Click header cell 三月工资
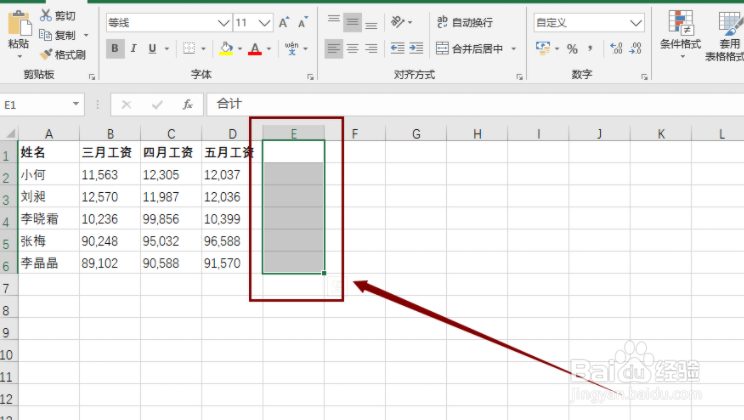 [x=110, y=152]
